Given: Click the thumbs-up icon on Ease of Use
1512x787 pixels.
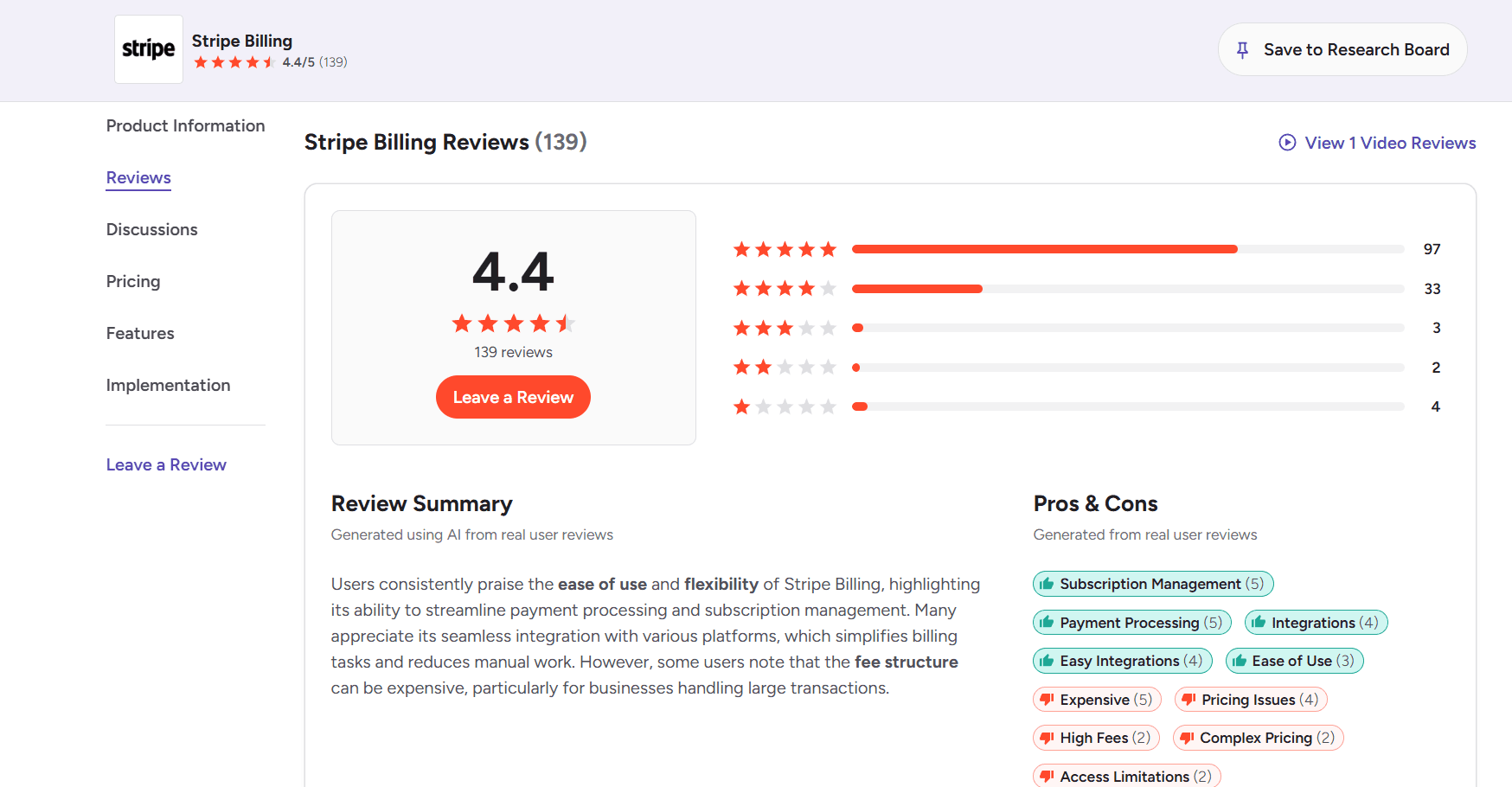Looking at the screenshot, I should pos(1240,661).
